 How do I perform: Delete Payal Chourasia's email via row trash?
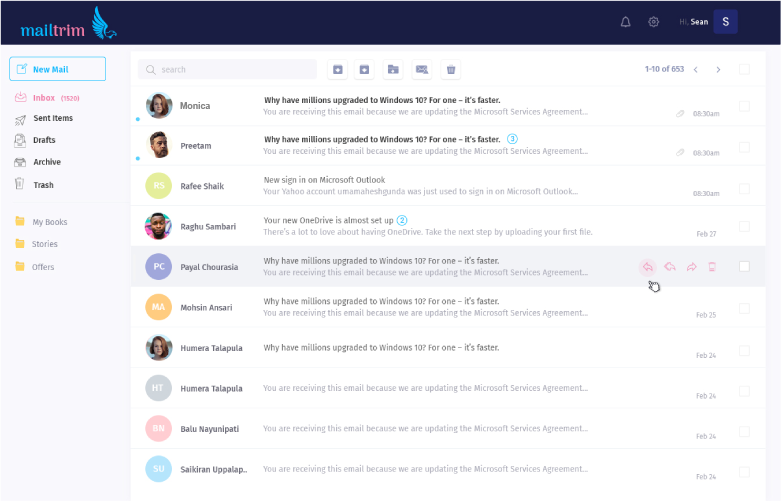coord(712,267)
